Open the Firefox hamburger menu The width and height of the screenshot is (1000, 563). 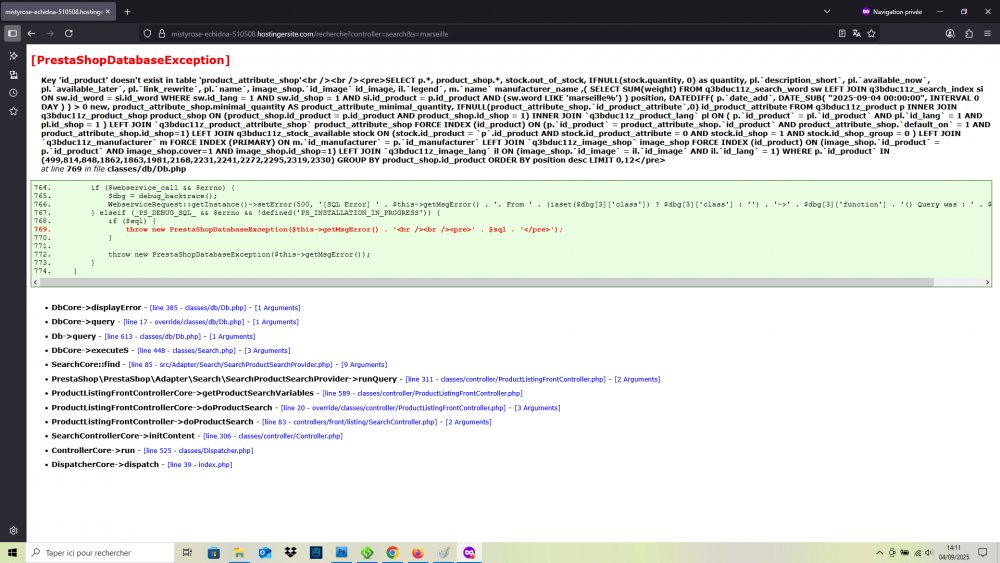point(987,34)
